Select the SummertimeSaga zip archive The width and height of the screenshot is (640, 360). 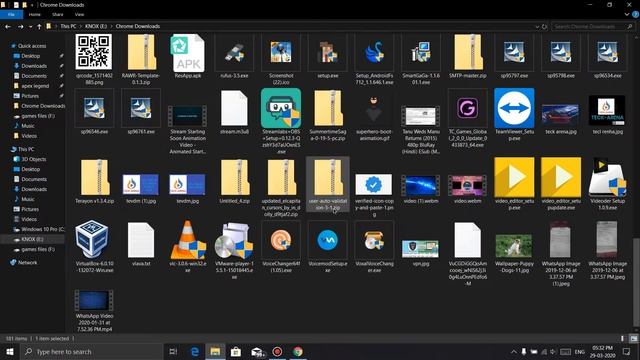[x=328, y=108]
